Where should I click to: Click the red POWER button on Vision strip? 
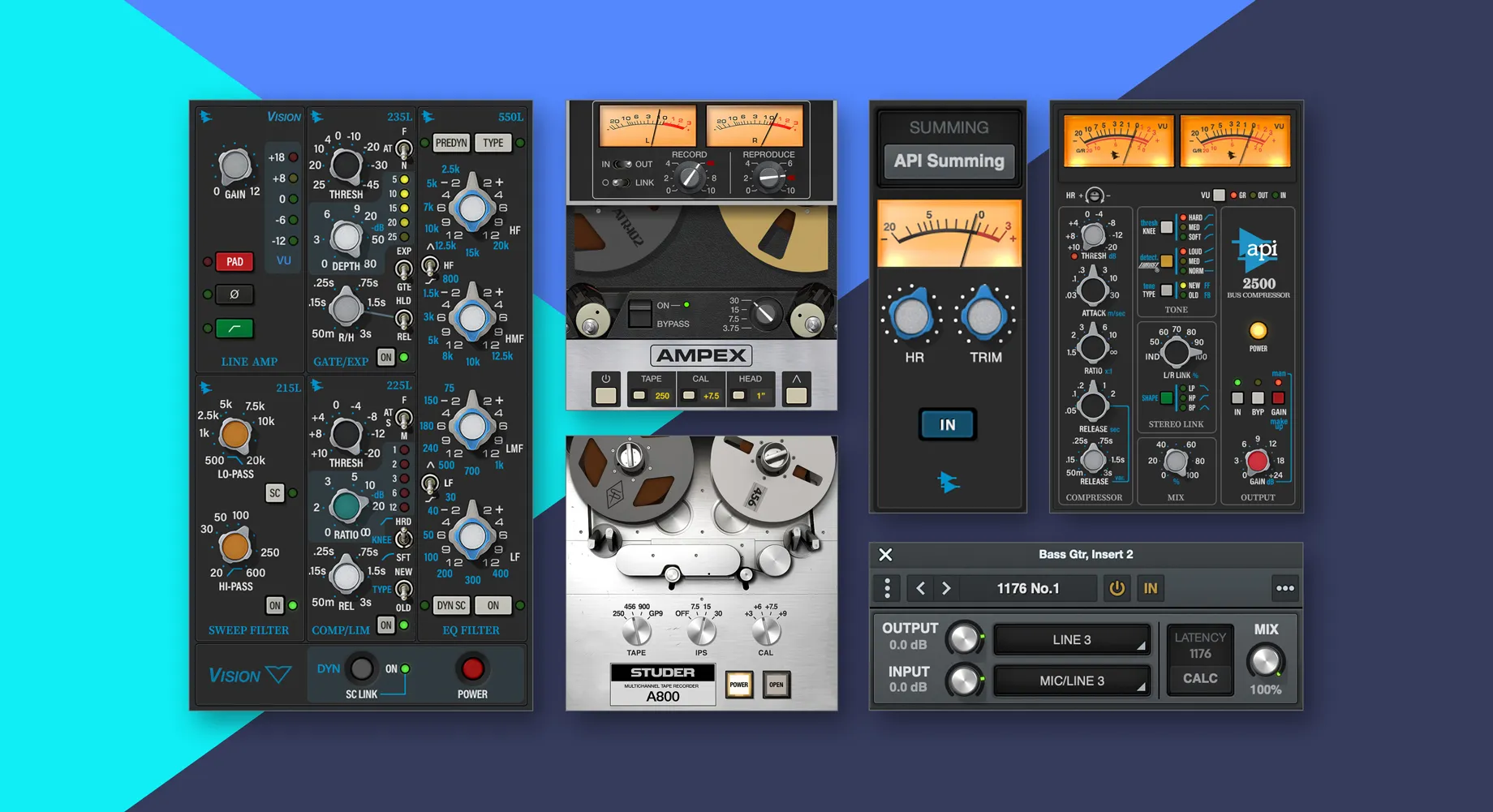471,668
